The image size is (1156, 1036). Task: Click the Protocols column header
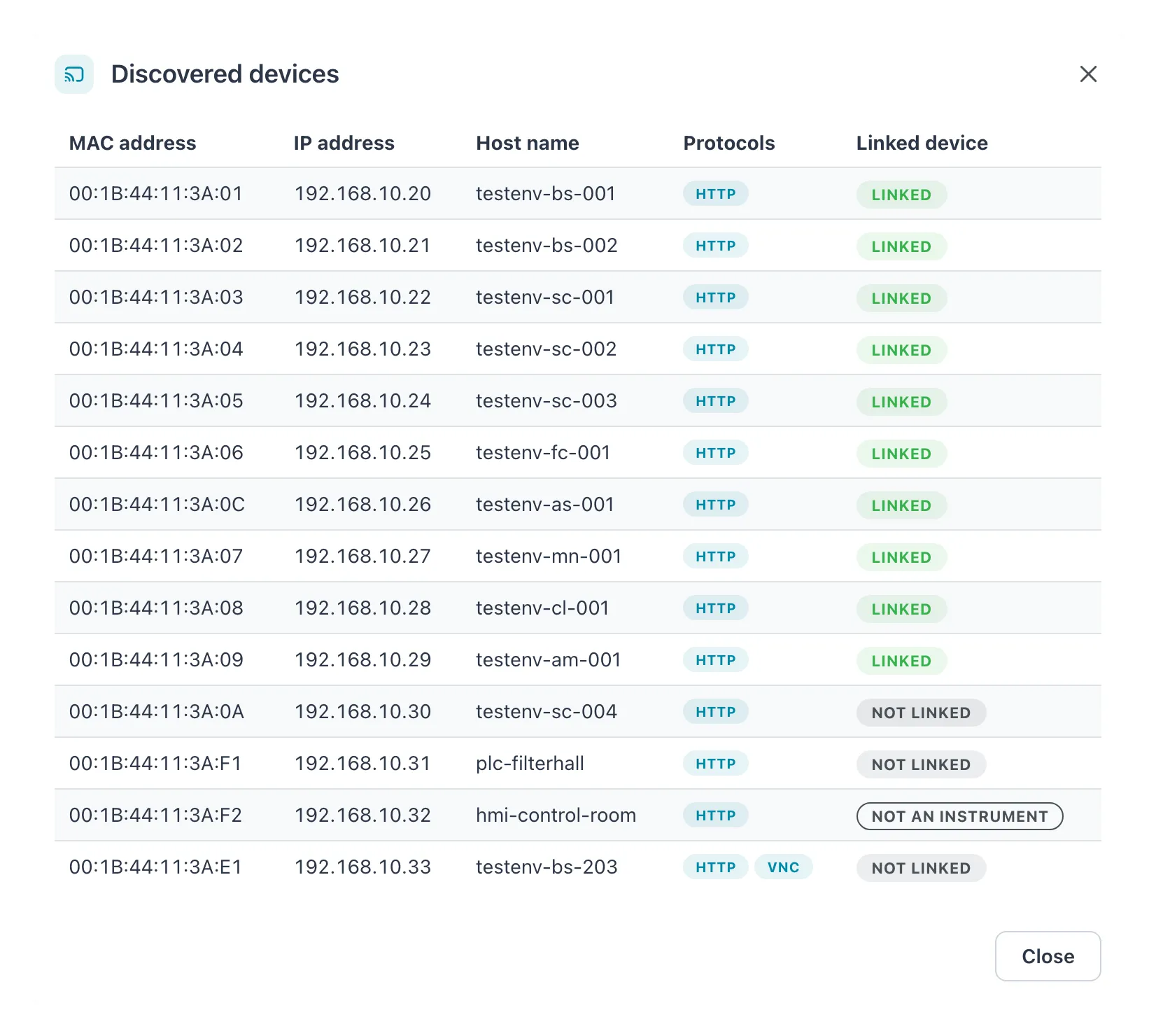click(x=729, y=143)
